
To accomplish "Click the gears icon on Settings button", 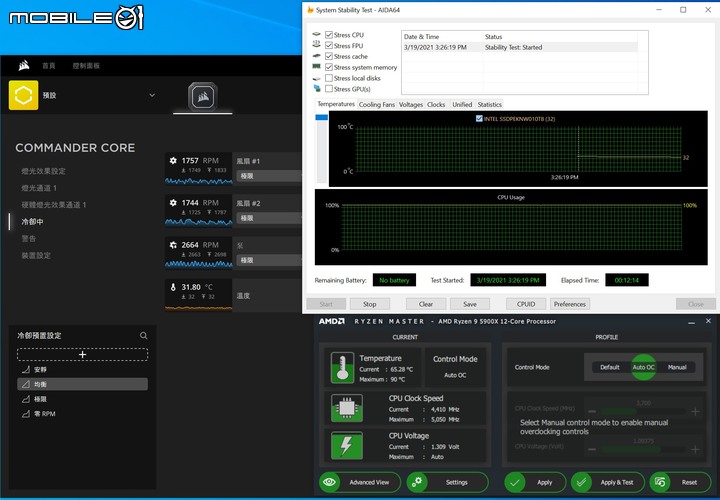I will pyautogui.click(x=417, y=482).
